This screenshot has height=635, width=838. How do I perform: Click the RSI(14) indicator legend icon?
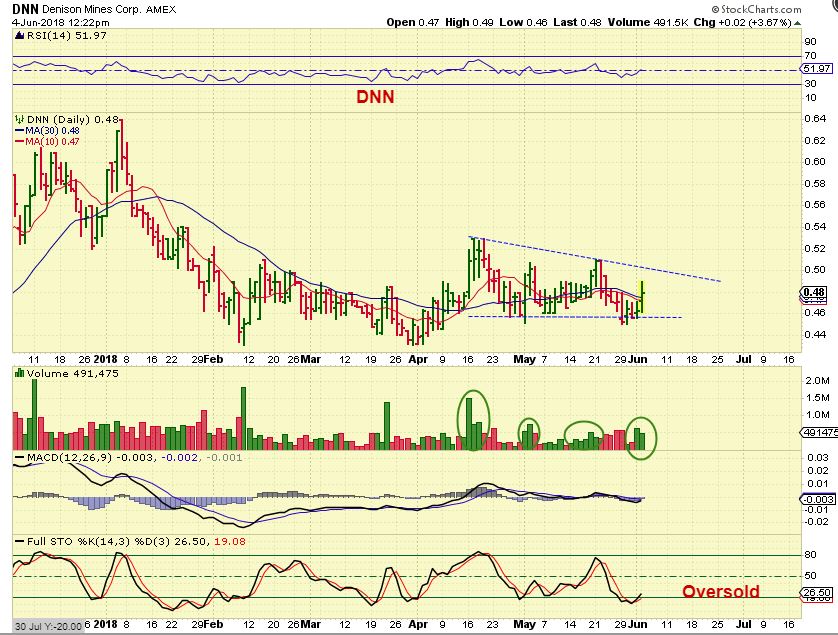[x=20, y=36]
